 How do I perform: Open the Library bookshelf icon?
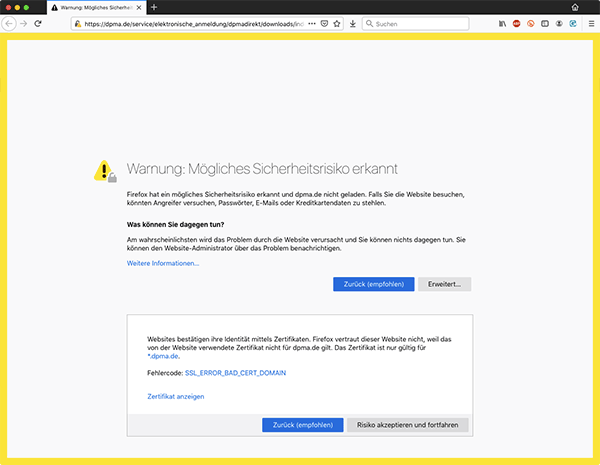[502, 24]
